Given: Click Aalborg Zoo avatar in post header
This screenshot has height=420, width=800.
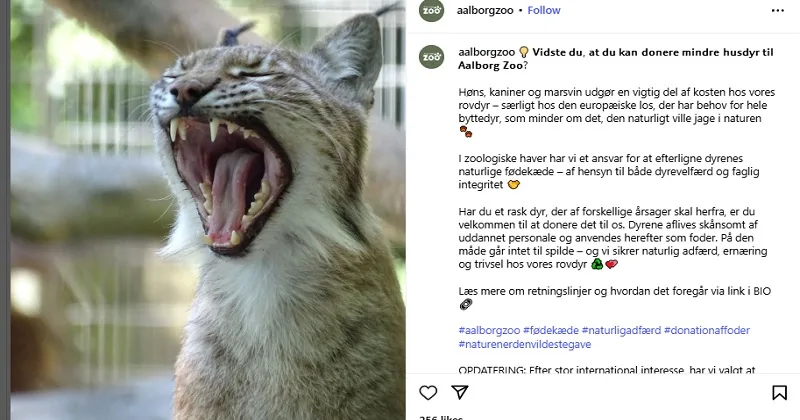Looking at the screenshot, I should [x=432, y=10].
